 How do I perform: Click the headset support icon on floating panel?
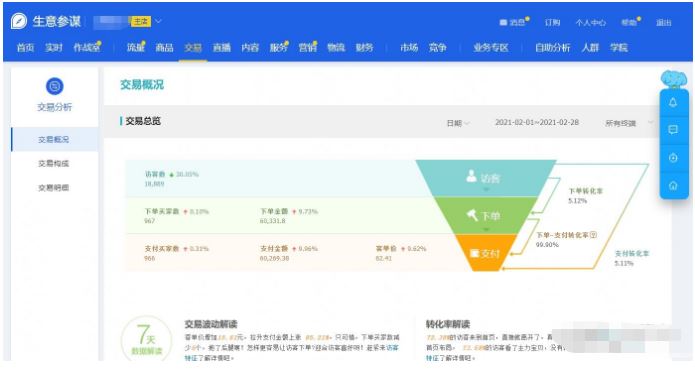pos(673,158)
